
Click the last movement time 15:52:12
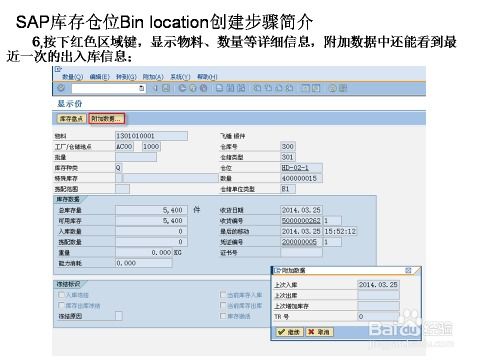340,231
